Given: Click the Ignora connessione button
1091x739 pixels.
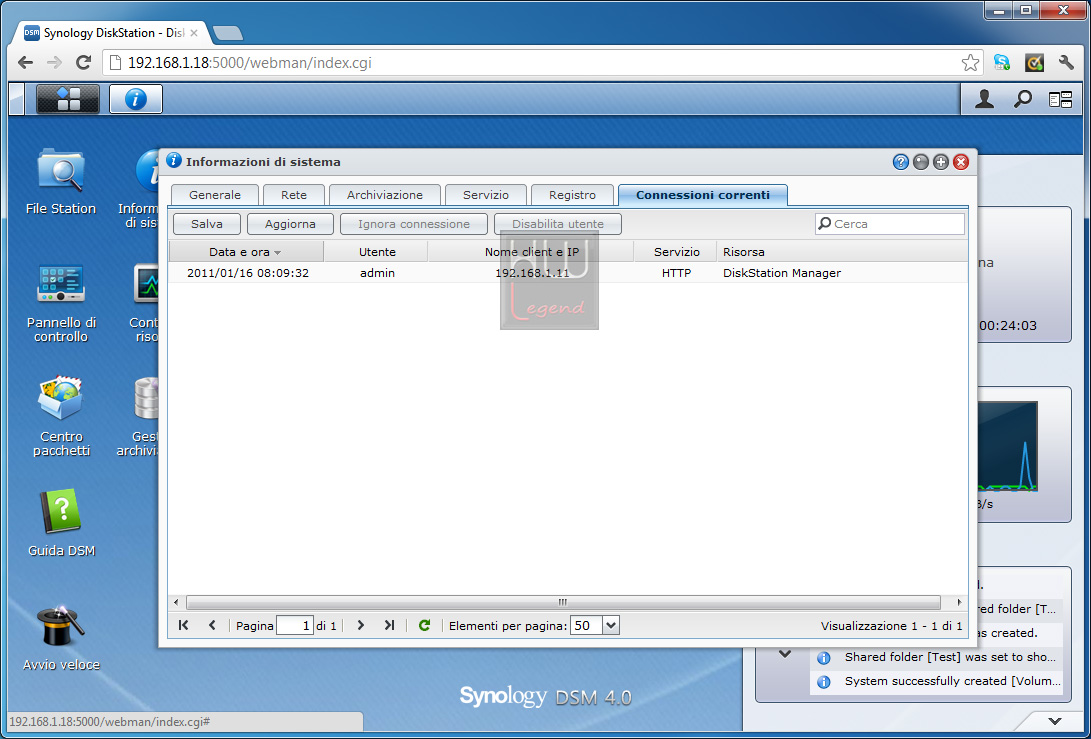Looking at the screenshot, I should pyautogui.click(x=414, y=224).
